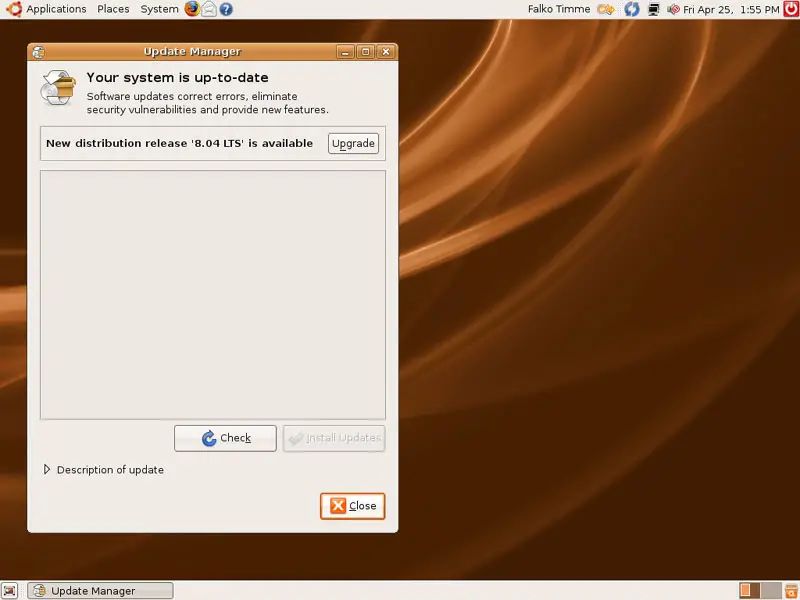The image size is (800, 600).
Task: Click the Falko Timme user switcher
Action: 559,9
